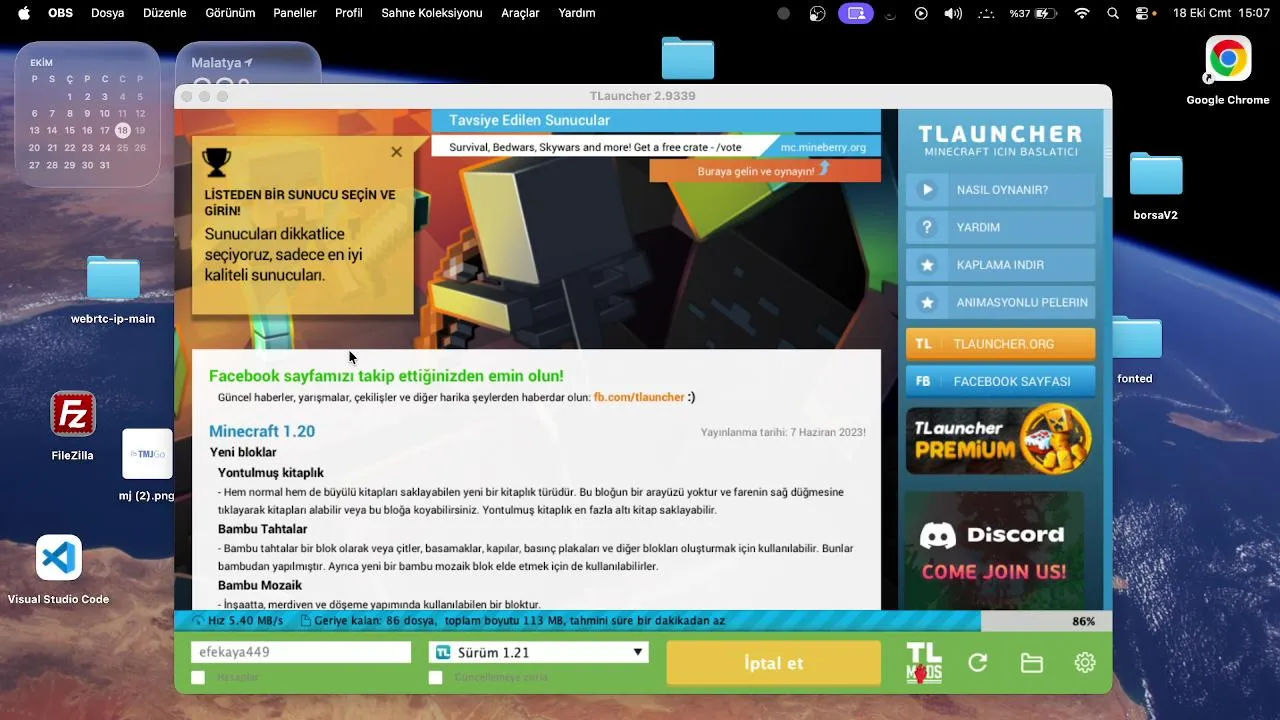Click KAPLAMA INDIR button
The width and height of the screenshot is (1280, 720).
click(x=1000, y=265)
